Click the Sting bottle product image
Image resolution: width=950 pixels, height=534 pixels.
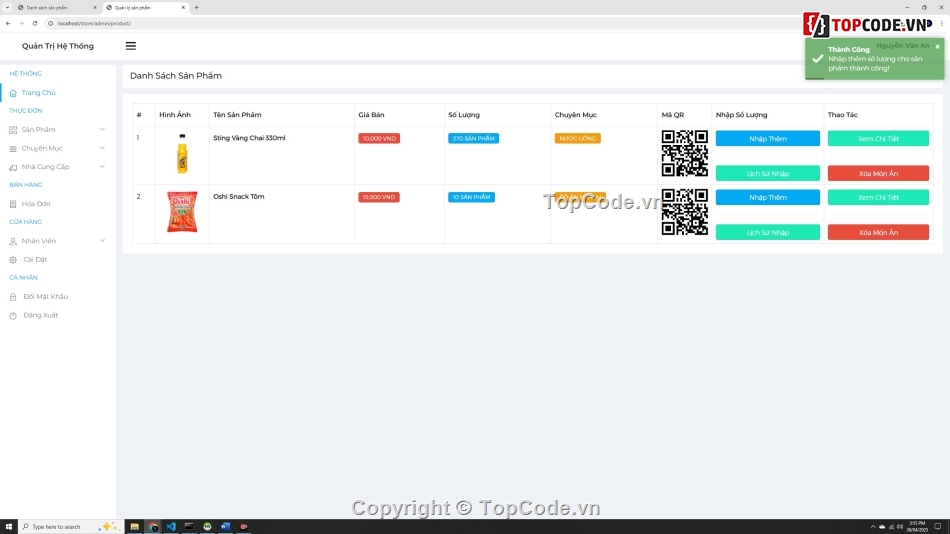[182, 154]
